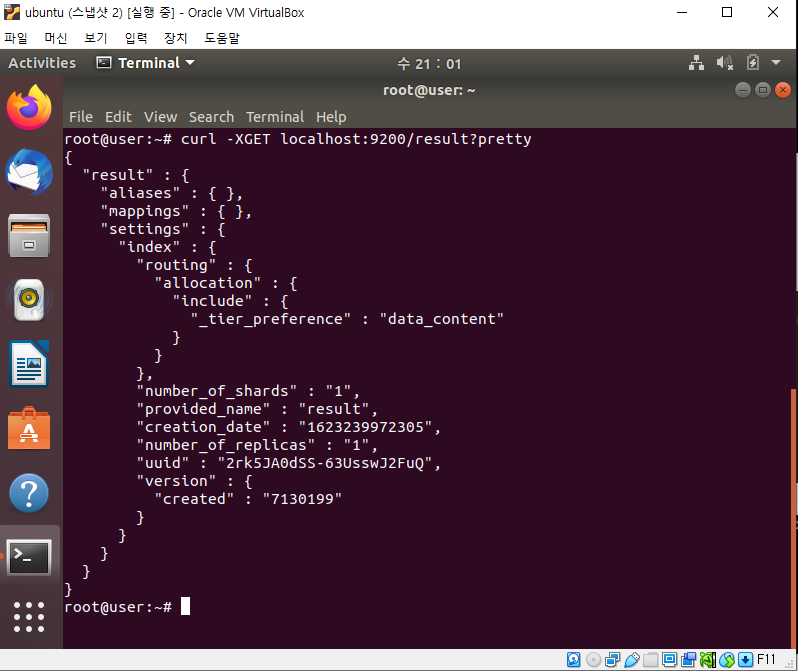
Task: Launch LibreOffice Writer from the dock
Action: pos(29,364)
